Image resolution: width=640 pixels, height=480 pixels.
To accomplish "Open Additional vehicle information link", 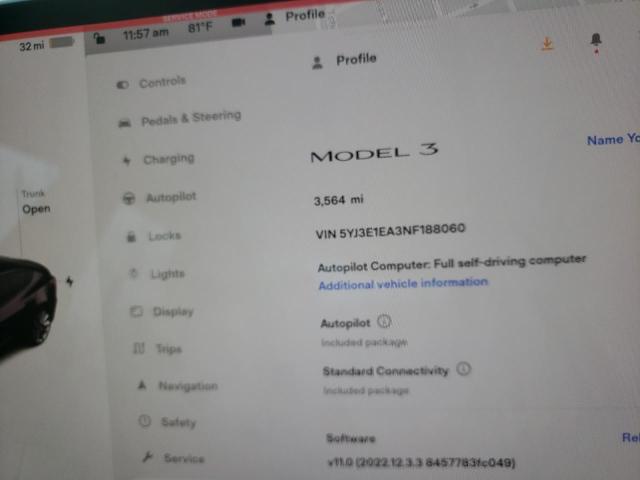I will pos(403,283).
